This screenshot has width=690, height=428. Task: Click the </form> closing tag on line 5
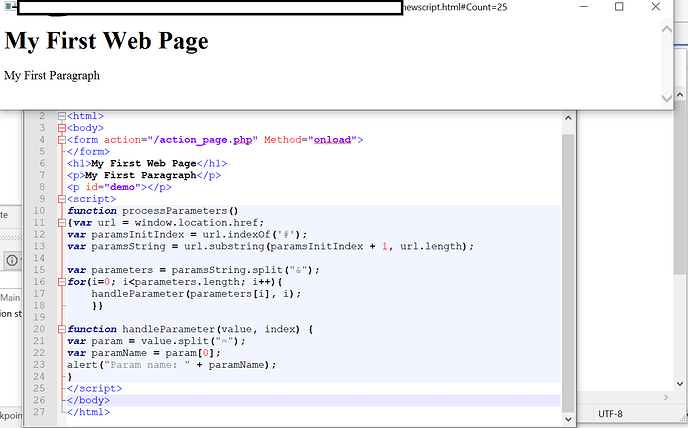[88, 152]
